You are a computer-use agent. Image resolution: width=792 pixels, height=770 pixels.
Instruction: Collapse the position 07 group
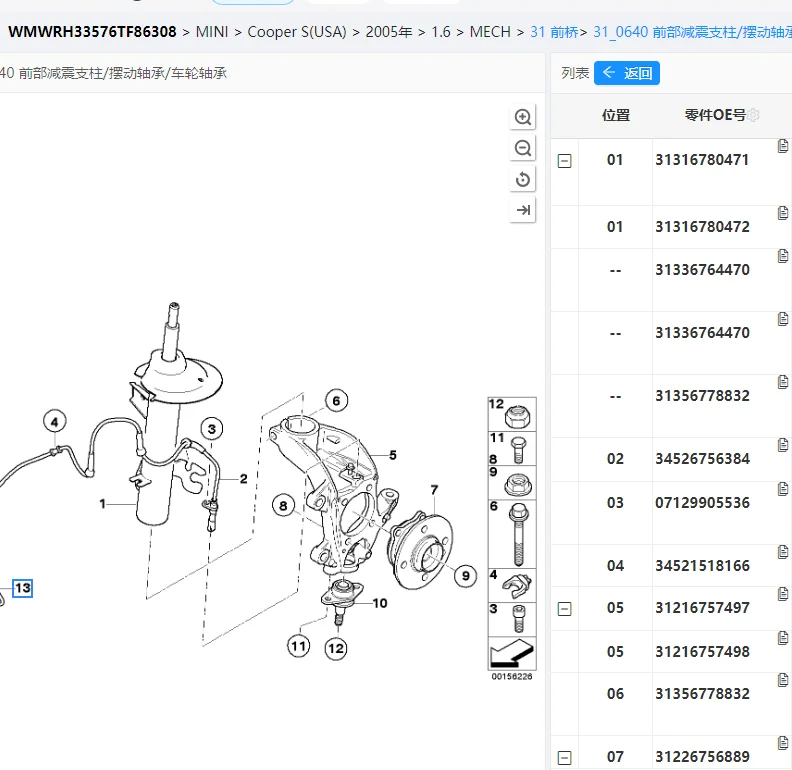(x=564, y=758)
